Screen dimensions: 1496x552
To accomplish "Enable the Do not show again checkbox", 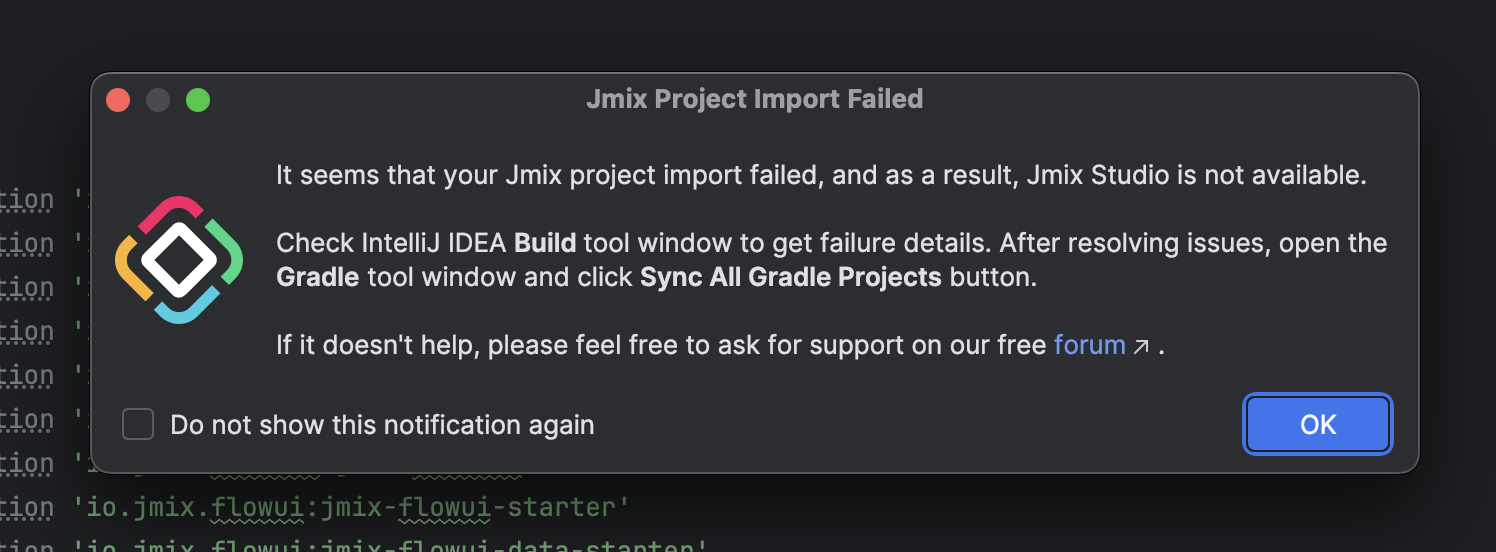I will pyautogui.click(x=138, y=424).
